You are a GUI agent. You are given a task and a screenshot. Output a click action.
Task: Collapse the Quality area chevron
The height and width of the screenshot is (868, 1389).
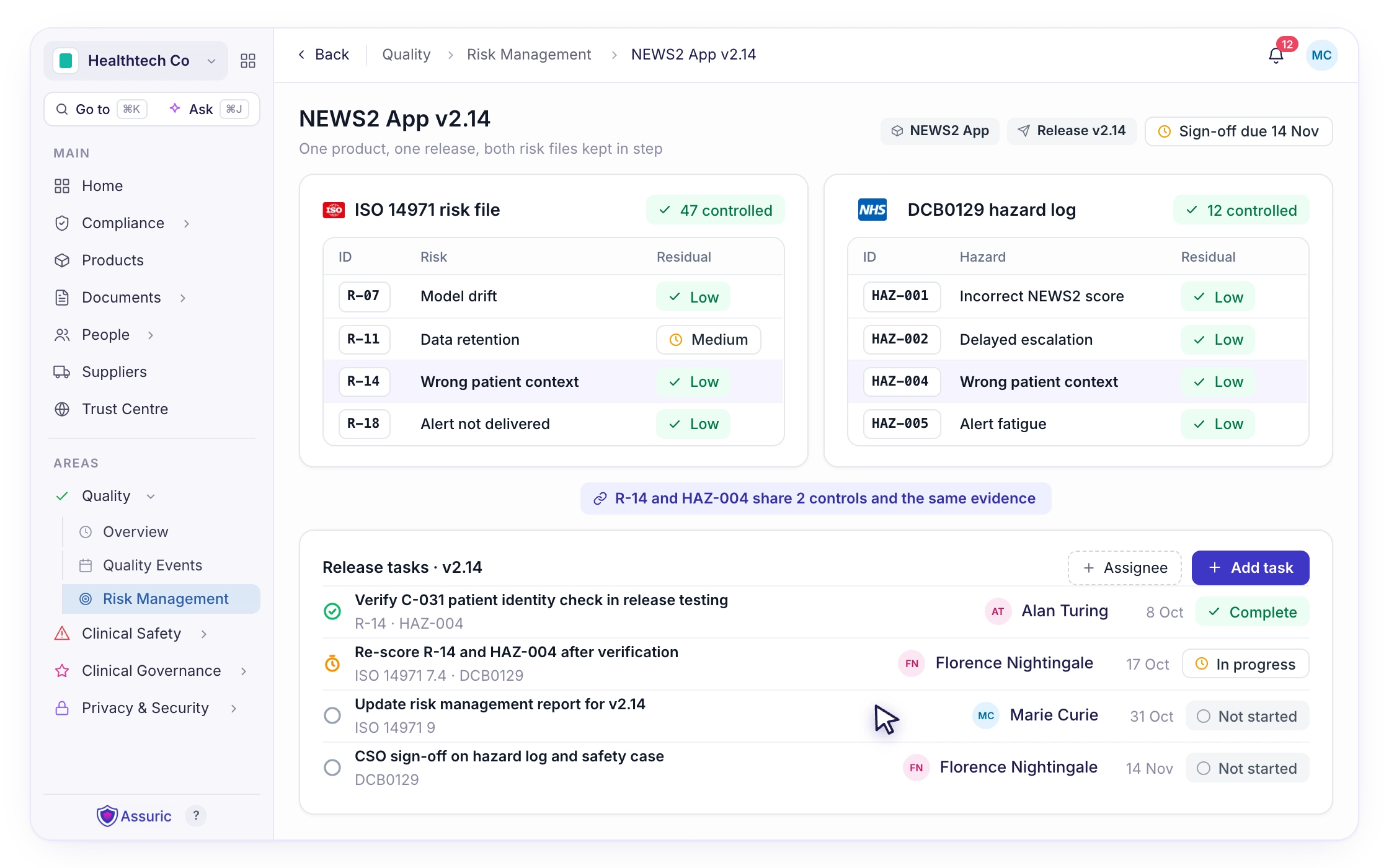click(151, 496)
